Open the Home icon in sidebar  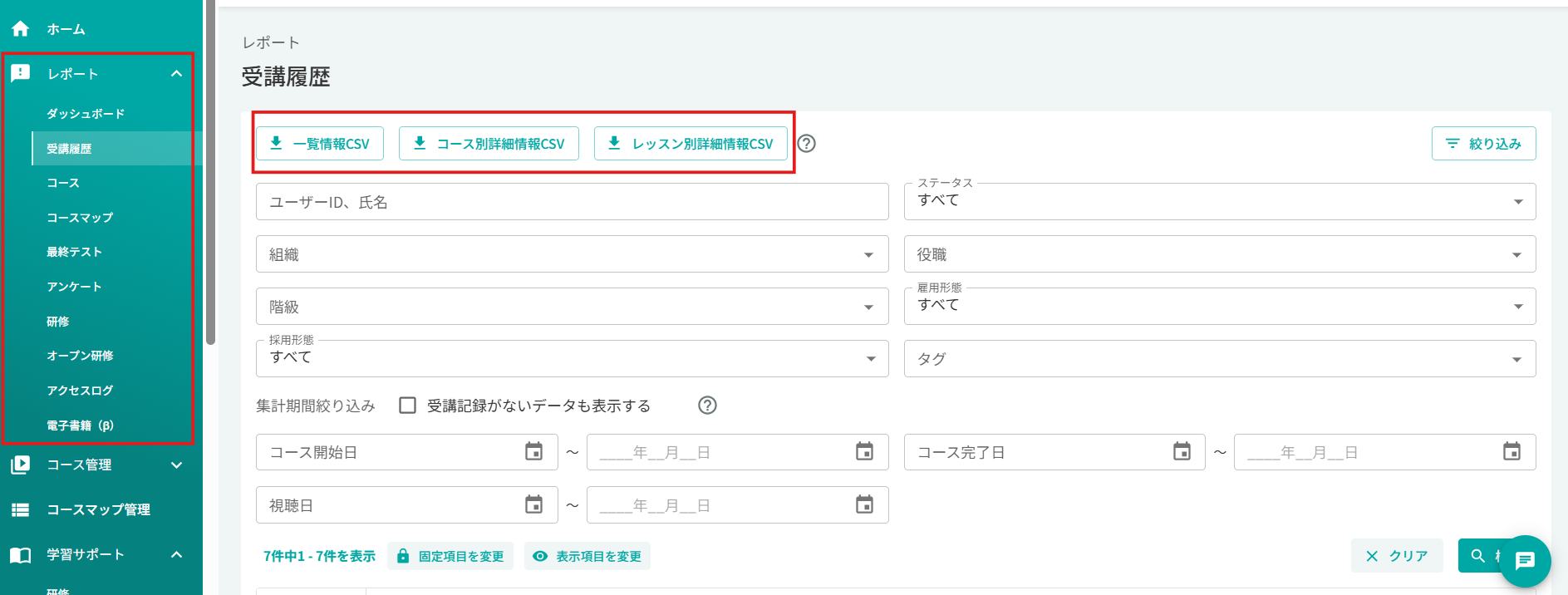pyautogui.click(x=21, y=29)
